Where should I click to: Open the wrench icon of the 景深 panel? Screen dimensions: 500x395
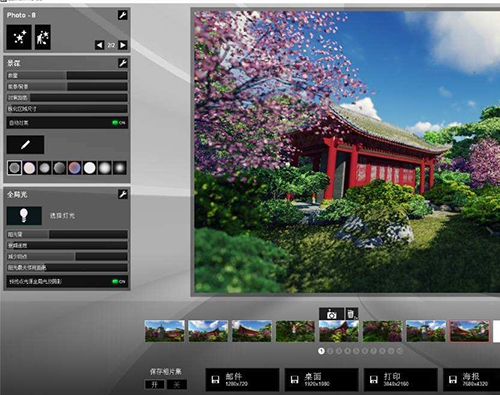click(123, 63)
